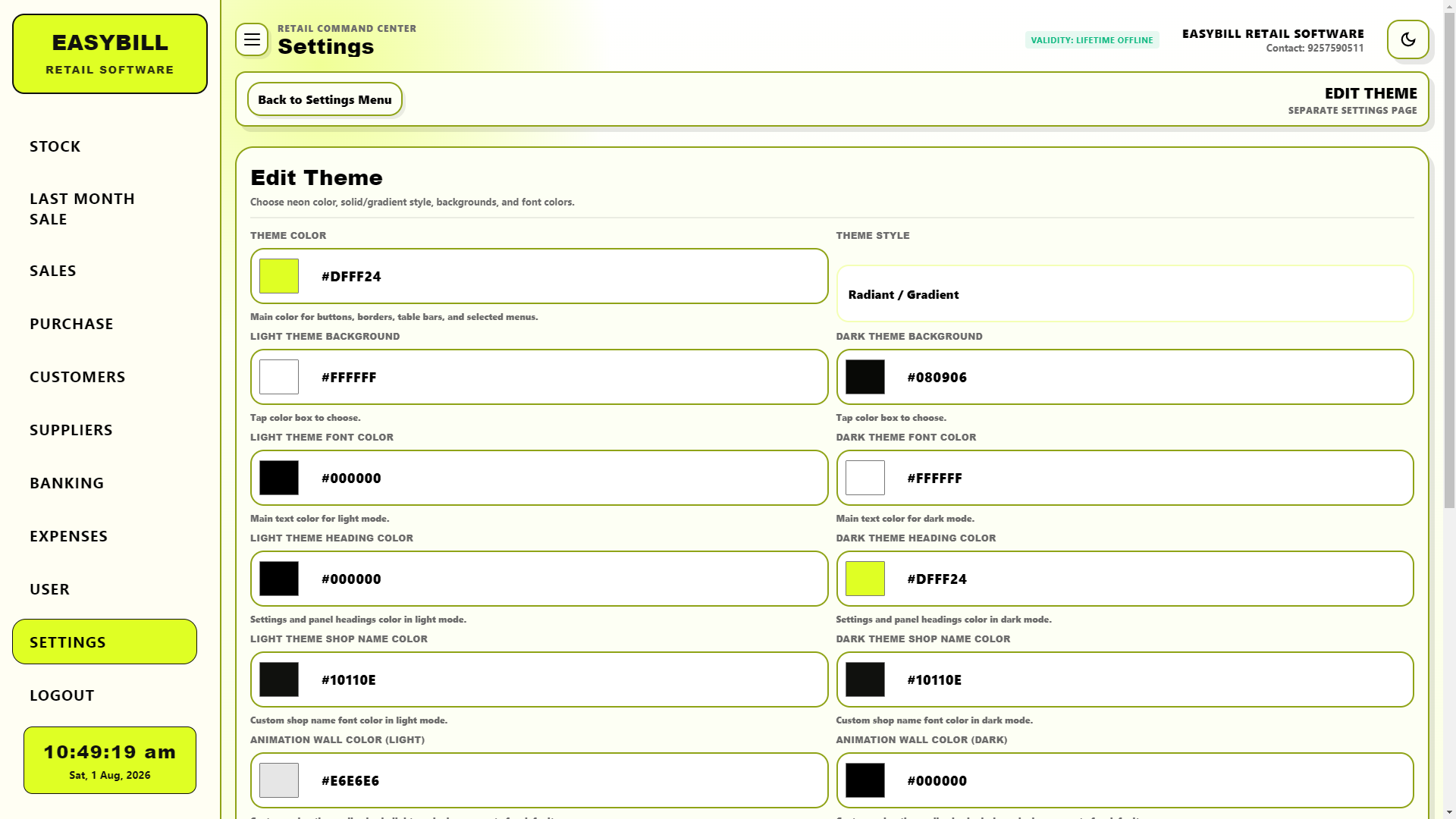Pick the Theme Color swatch
Image resolution: width=1456 pixels, height=819 pixels.
click(279, 276)
